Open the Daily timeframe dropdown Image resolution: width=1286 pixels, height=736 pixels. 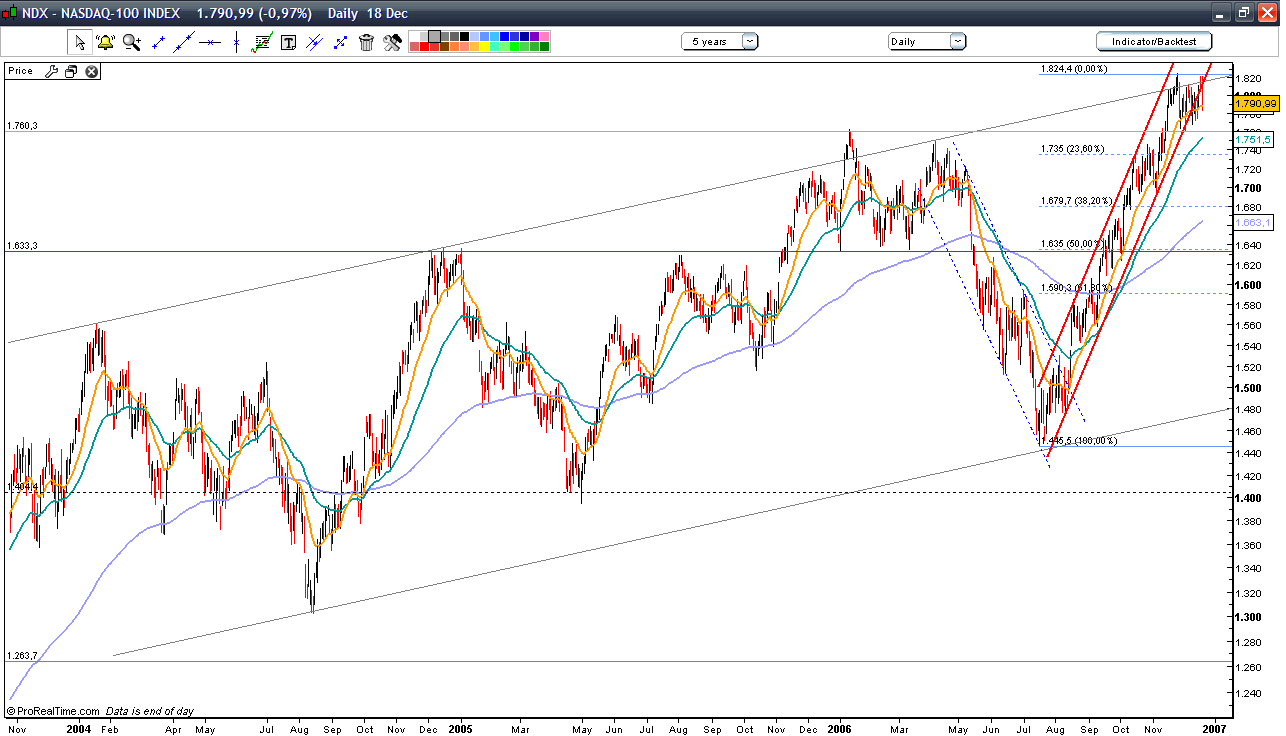927,41
